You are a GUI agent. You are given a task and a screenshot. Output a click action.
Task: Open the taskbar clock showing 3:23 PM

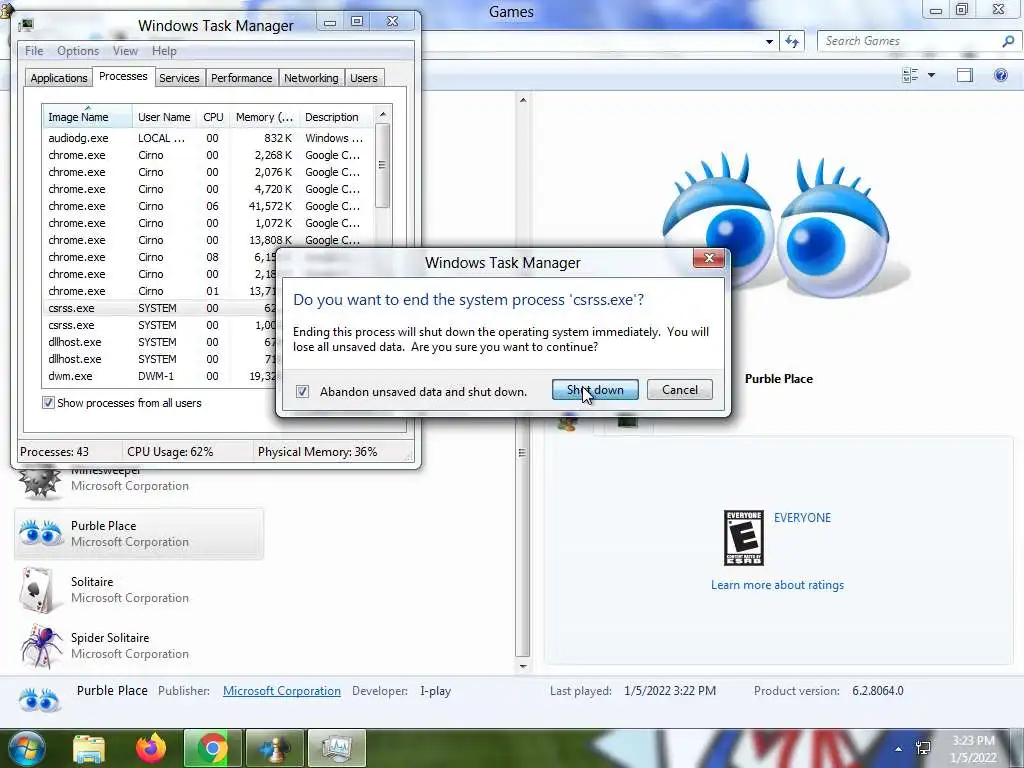974,749
